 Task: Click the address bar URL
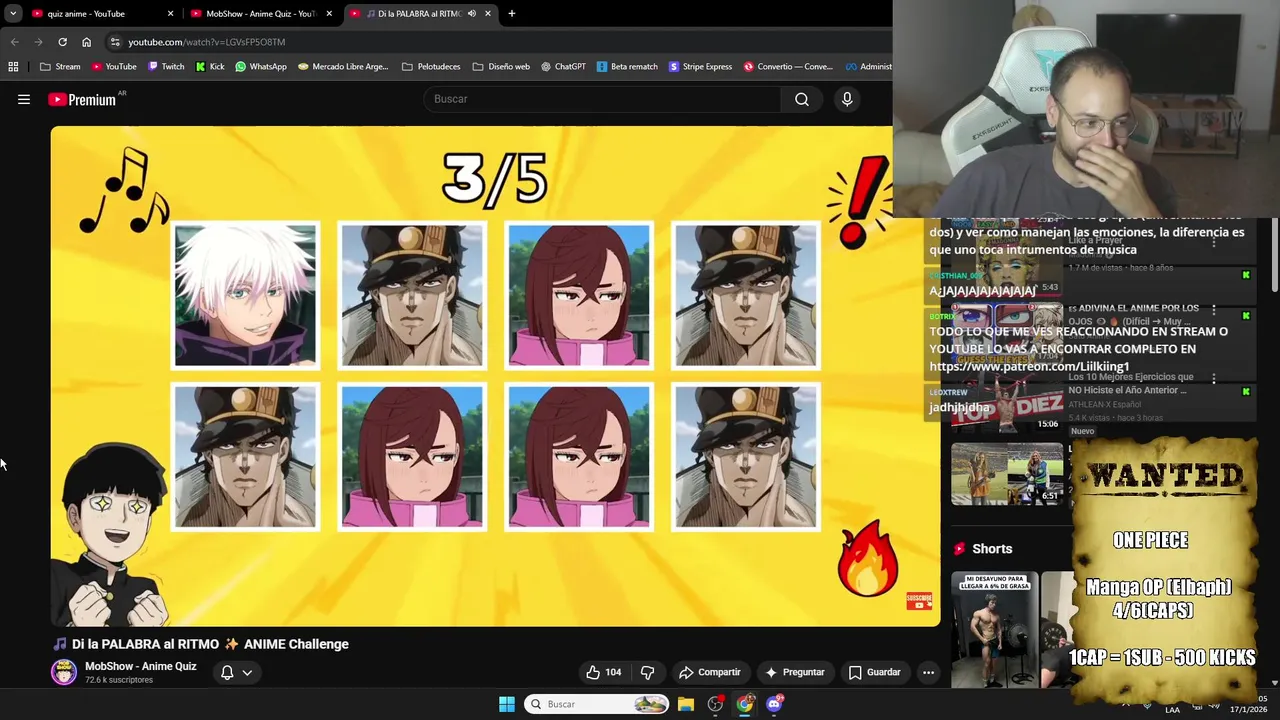tap(206, 42)
